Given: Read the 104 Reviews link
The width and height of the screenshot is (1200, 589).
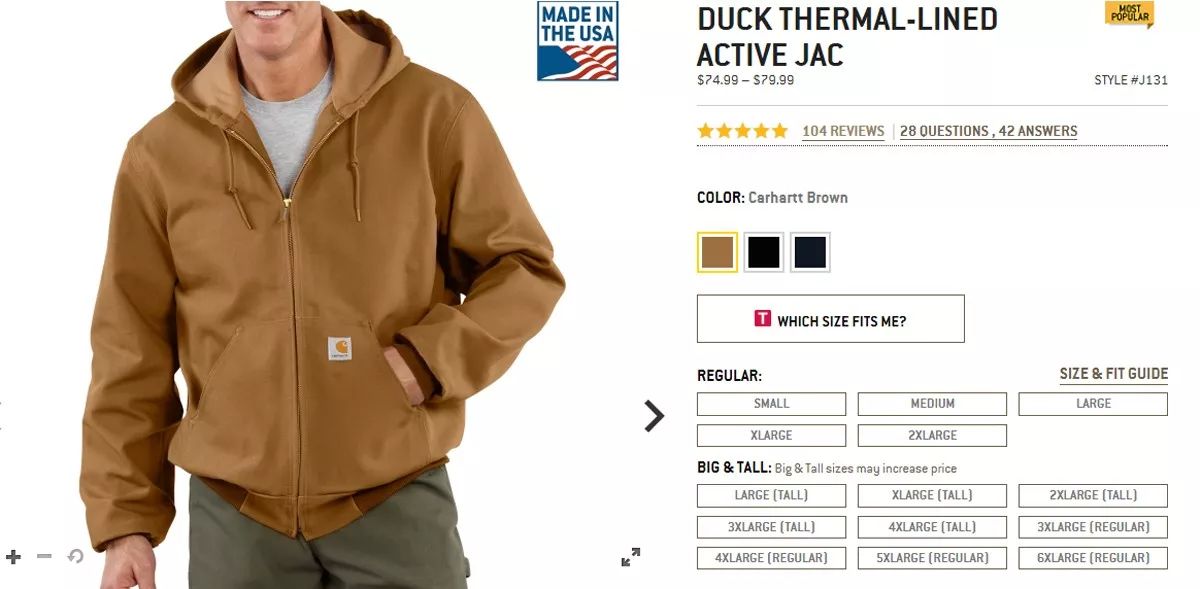Looking at the screenshot, I should tap(843, 131).
